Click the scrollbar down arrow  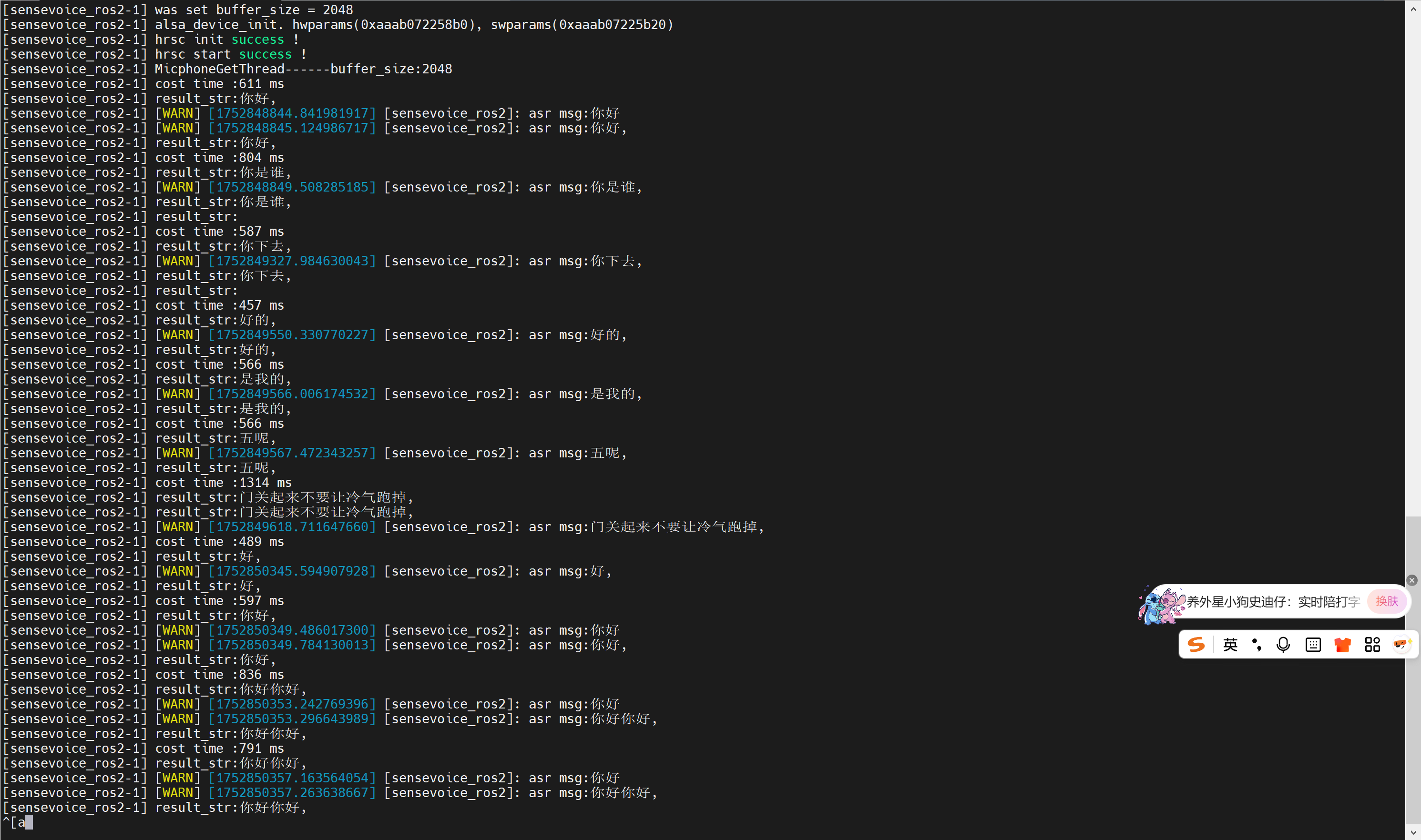(1413, 833)
